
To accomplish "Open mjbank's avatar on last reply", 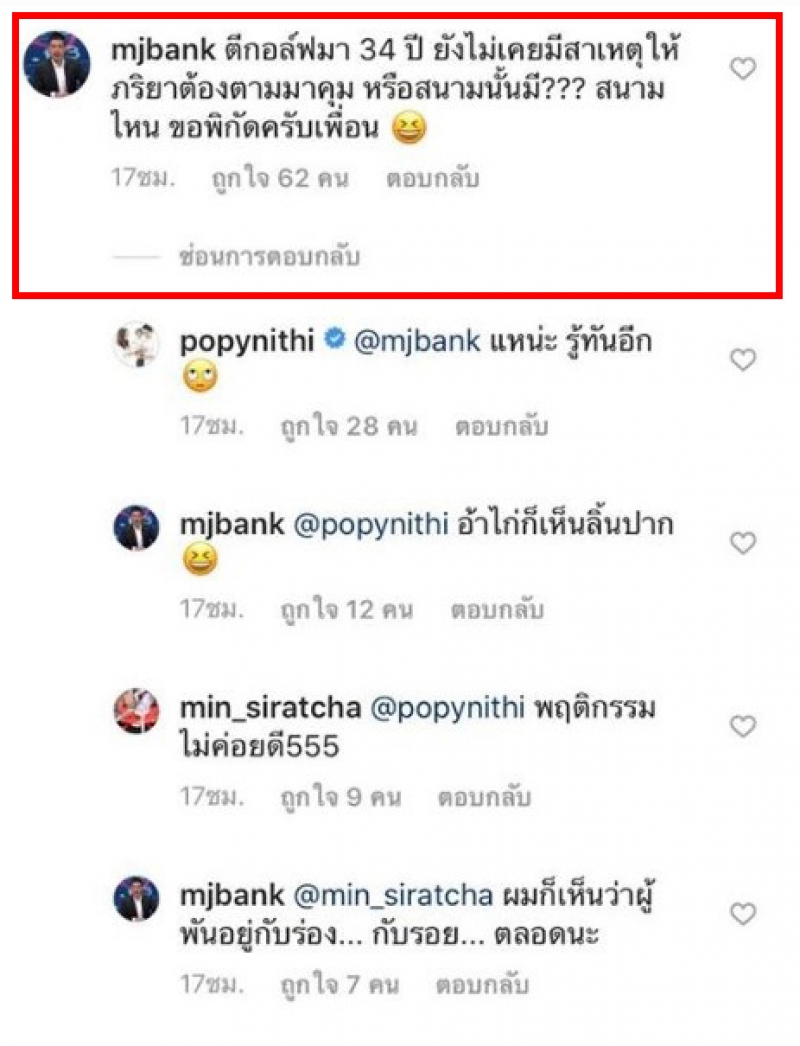I will tap(136, 898).
